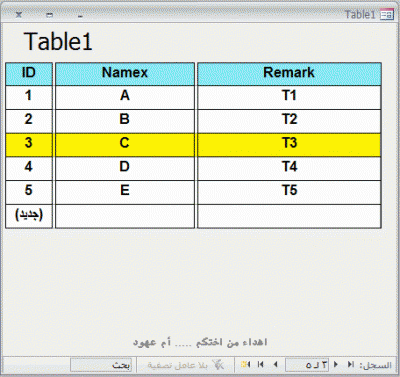Restore the Table1 form window
This screenshot has height=377, width=400.
[x=49, y=15]
